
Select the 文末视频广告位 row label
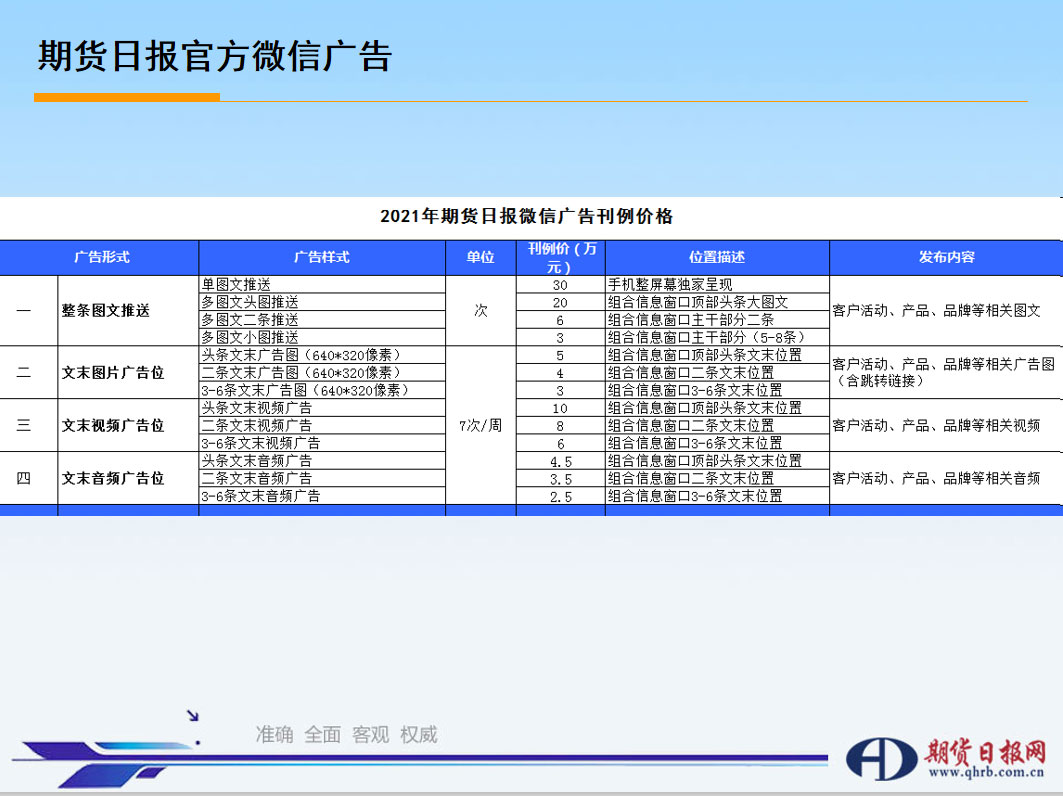(x=112, y=425)
